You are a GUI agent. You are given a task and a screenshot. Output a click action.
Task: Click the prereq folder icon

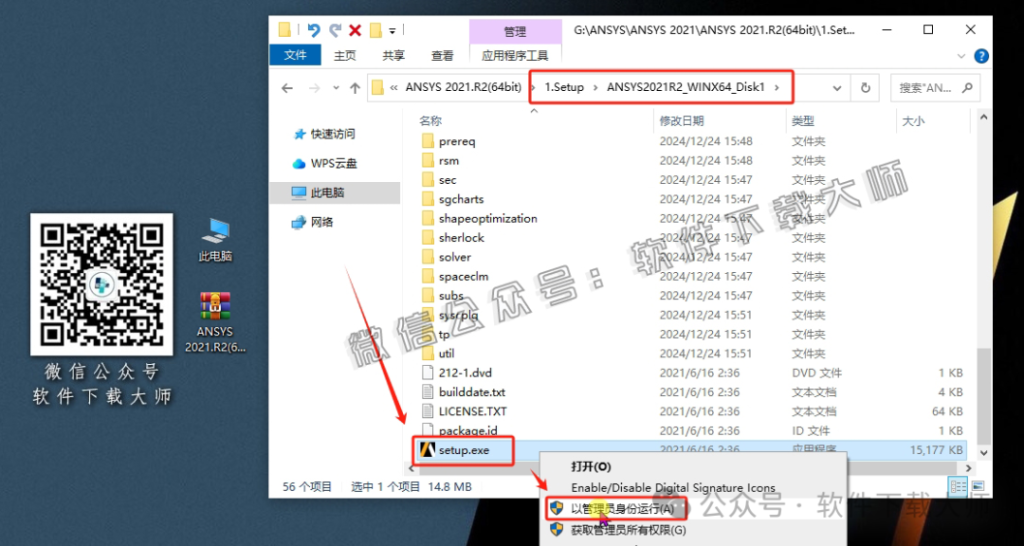[428, 141]
